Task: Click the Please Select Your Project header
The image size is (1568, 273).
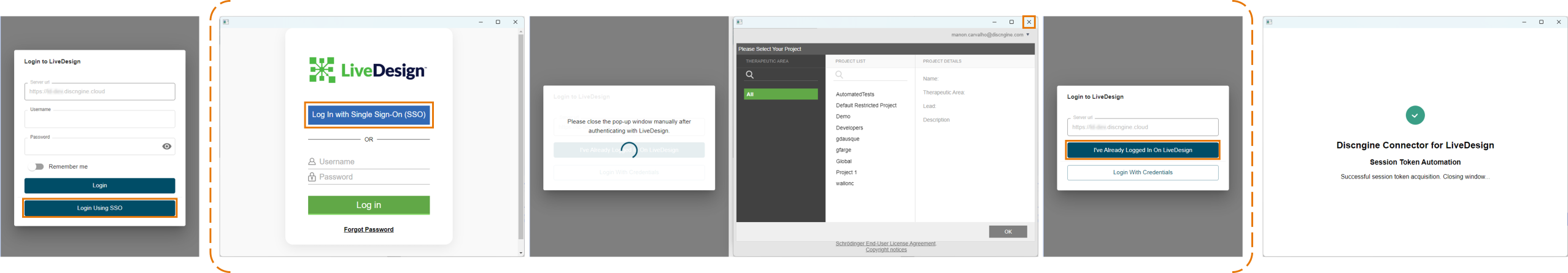Action: coord(770,49)
